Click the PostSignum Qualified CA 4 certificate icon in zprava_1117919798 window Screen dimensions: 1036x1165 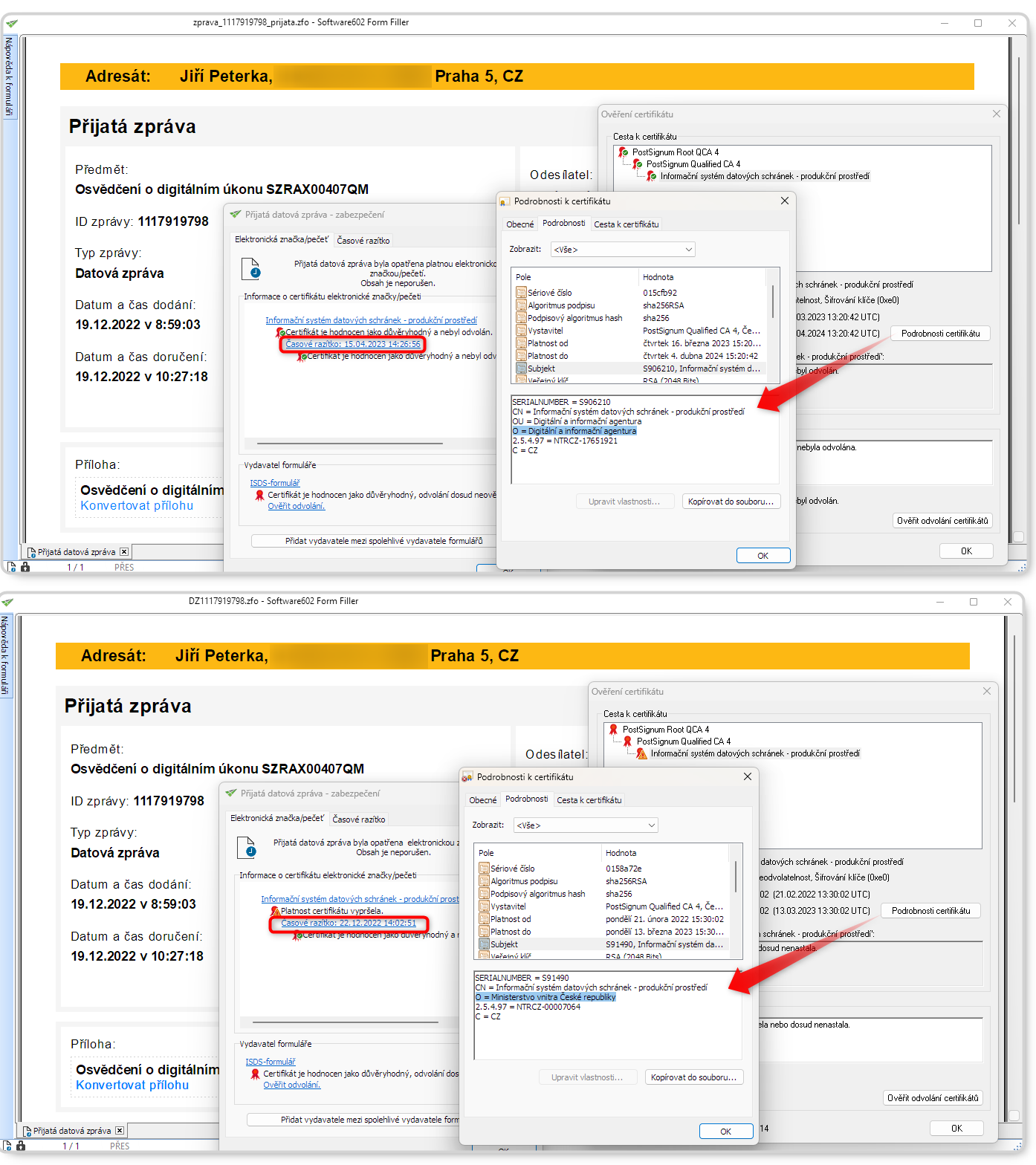tap(638, 164)
